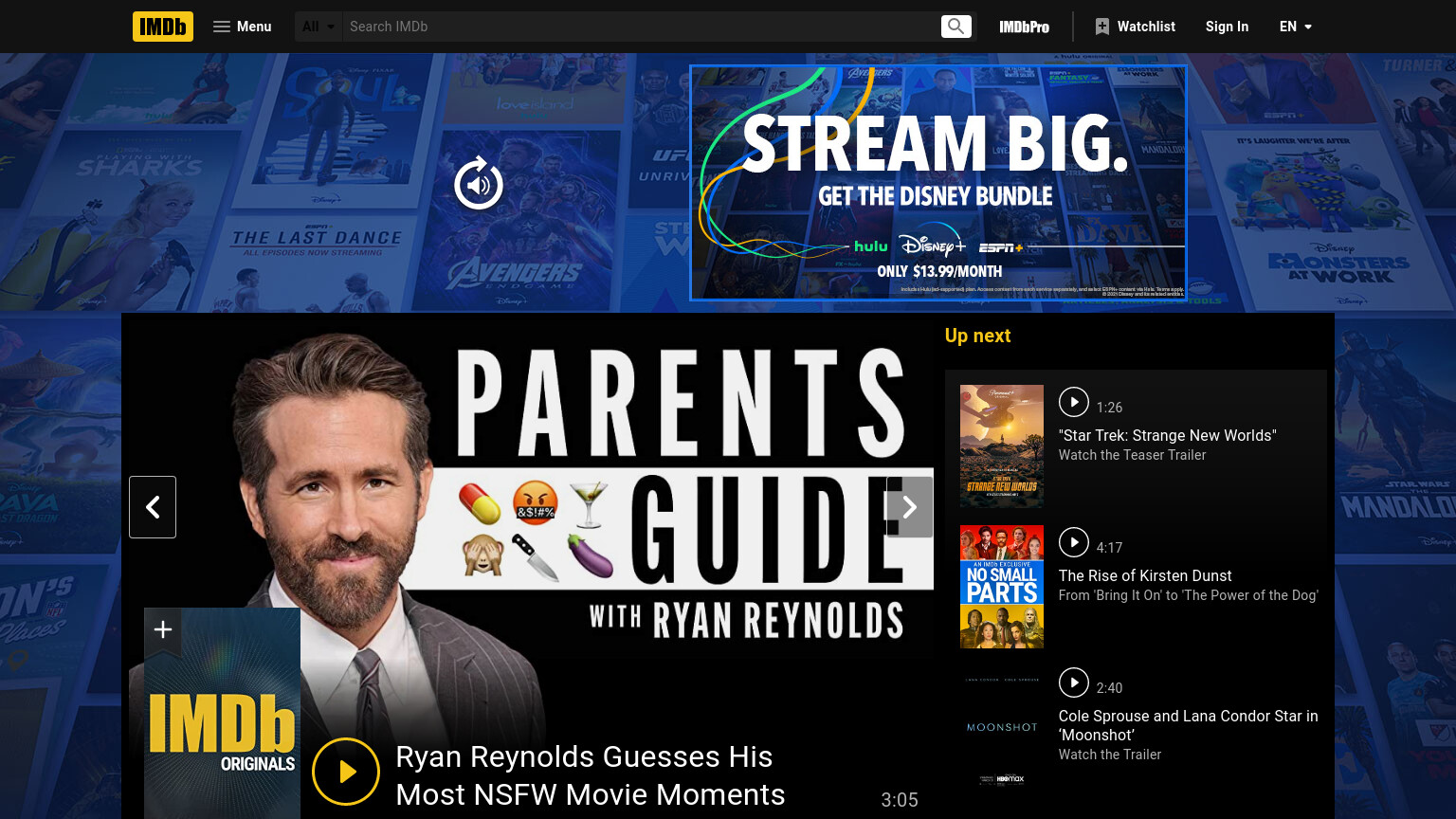Screen dimensions: 1456x819
Task: Submit search with the magnifier icon
Action: click(956, 27)
